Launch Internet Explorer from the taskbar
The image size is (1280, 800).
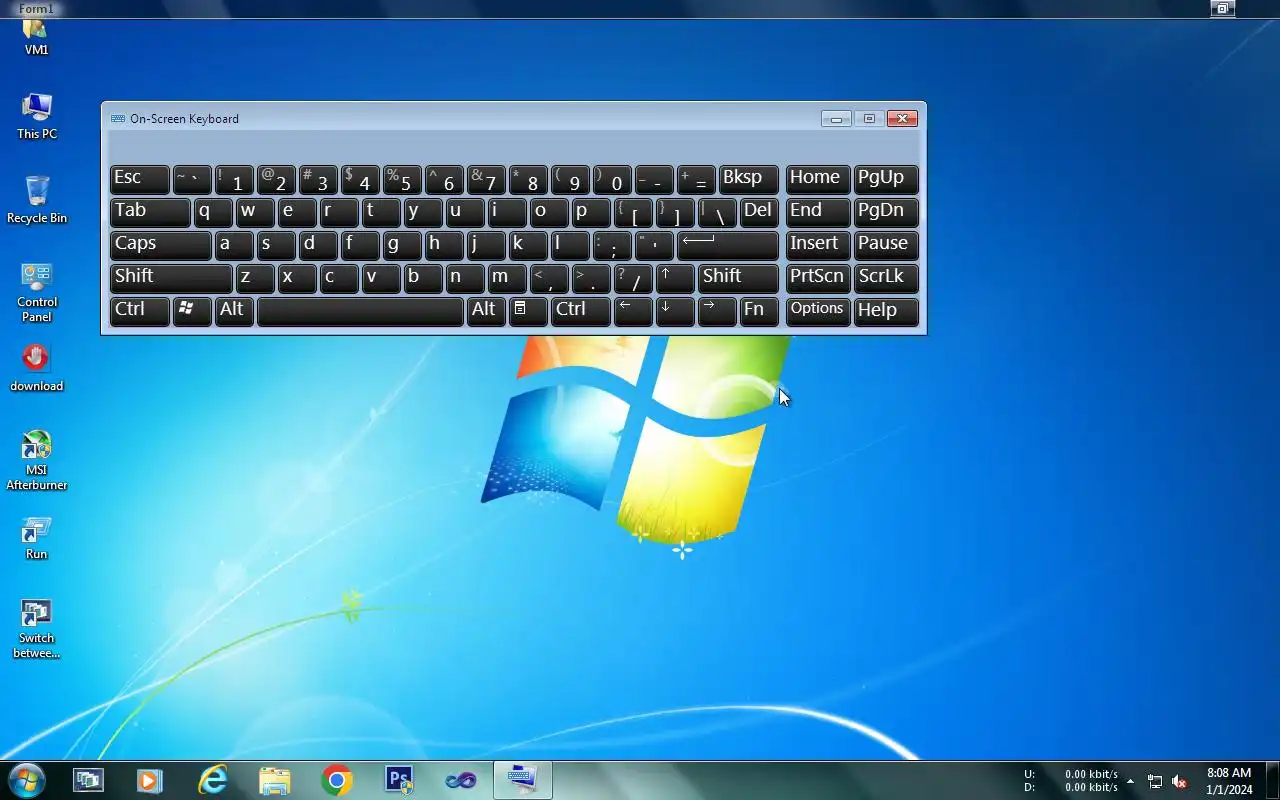[212, 780]
